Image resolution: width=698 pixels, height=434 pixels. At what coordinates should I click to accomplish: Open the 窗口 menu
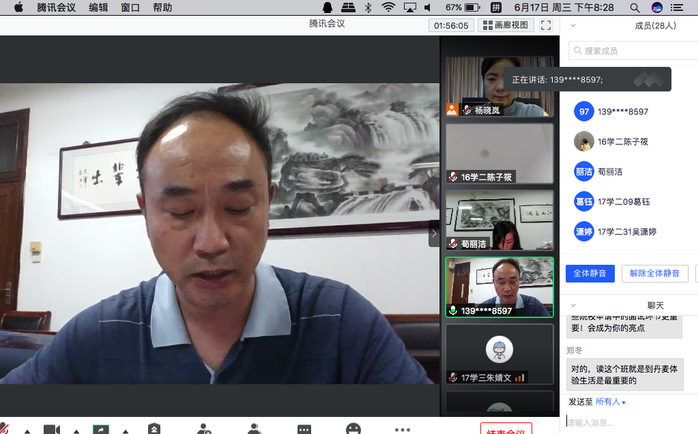130,7
